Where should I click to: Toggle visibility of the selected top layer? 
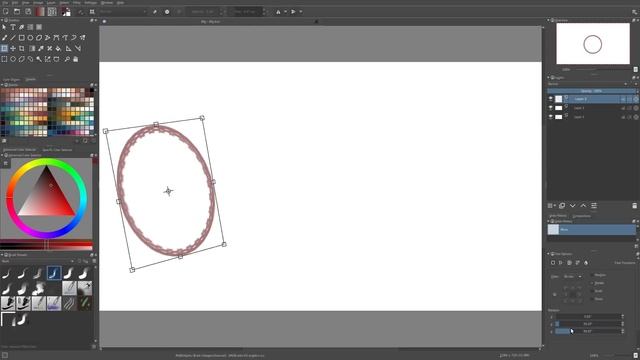[x=551, y=99]
